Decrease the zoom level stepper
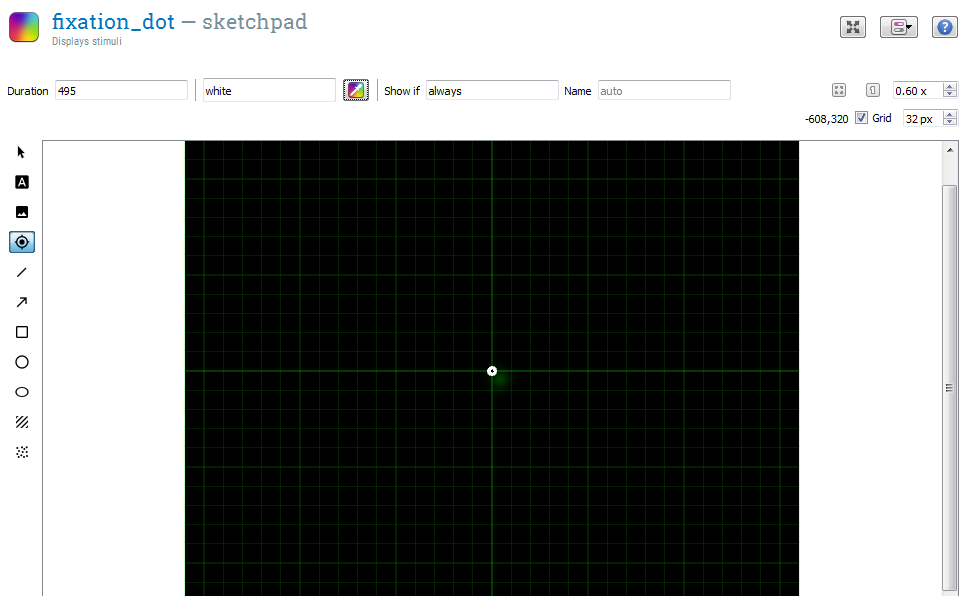Image resolution: width=967 pixels, height=596 pixels. coord(950,94)
